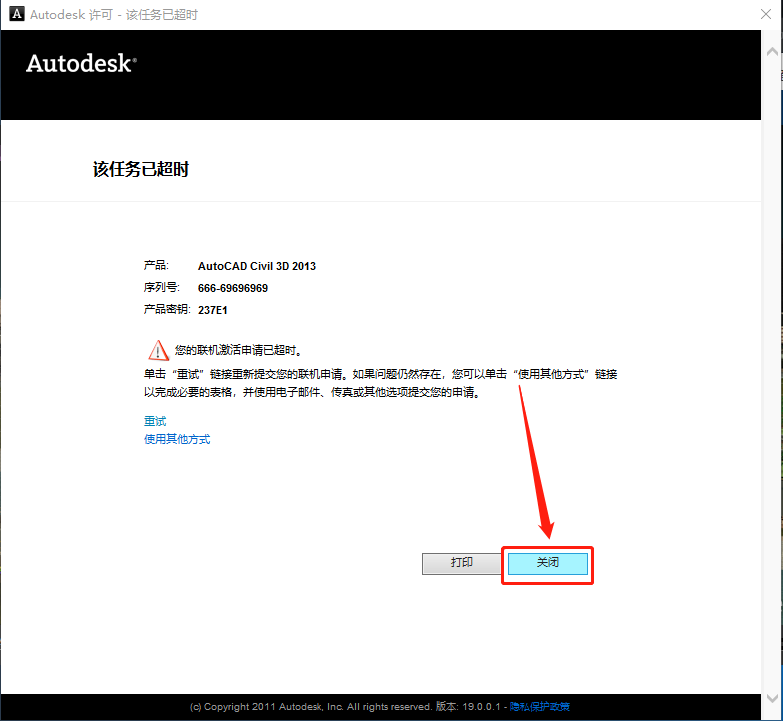This screenshot has height=721, width=783.
Task: Click the message 您的联机激活申请已超时。
Action: pyautogui.click(x=238, y=351)
